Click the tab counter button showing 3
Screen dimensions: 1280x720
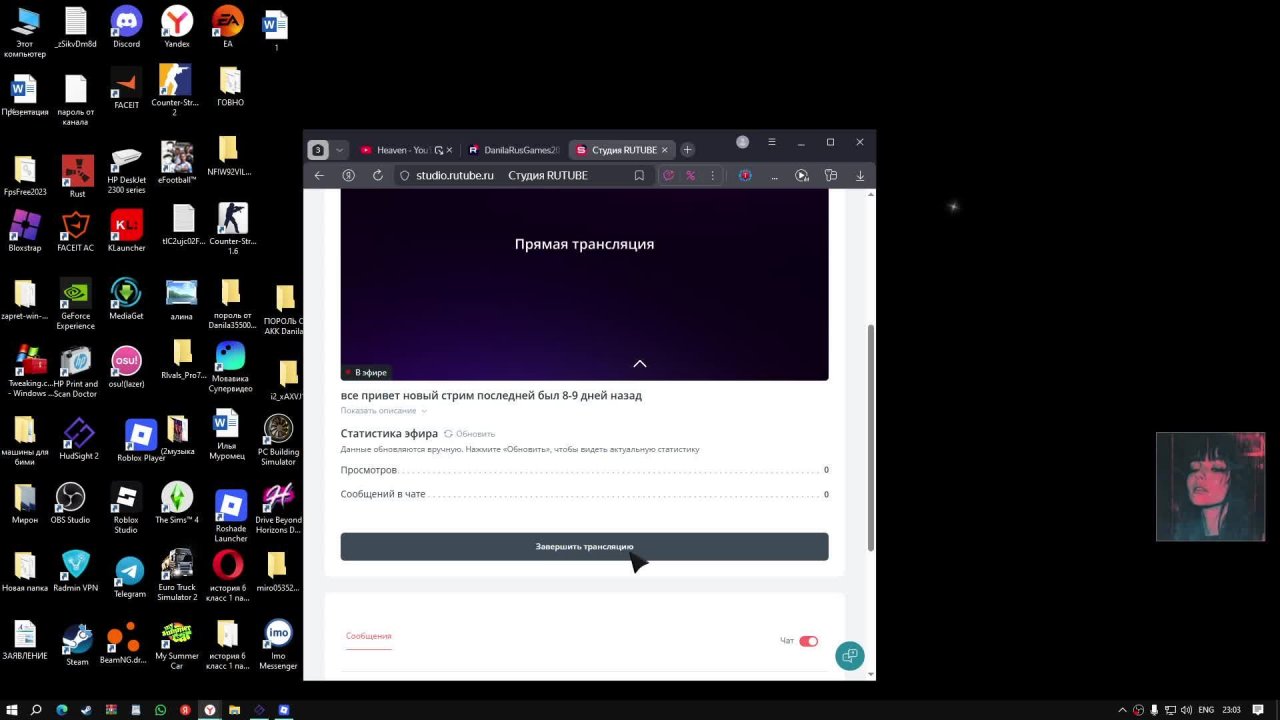click(318, 150)
